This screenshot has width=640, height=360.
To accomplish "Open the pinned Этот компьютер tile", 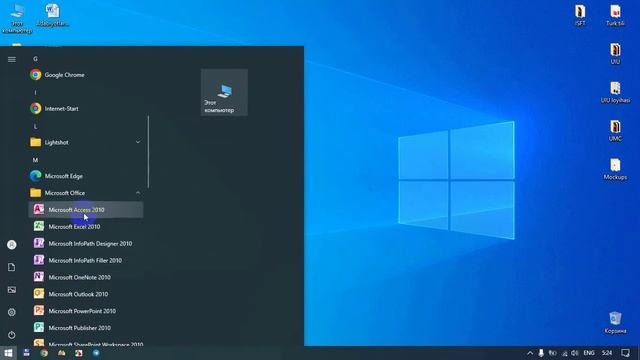I will pos(224,92).
